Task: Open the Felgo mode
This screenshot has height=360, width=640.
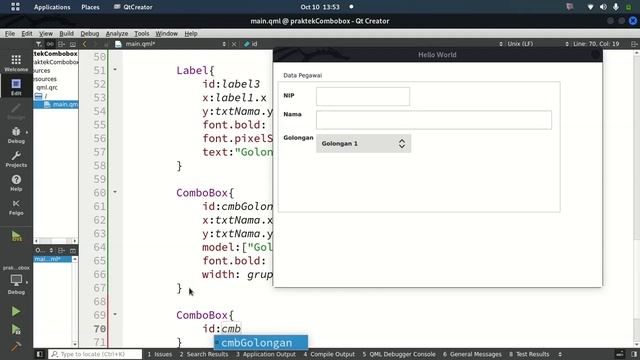Action: (x=16, y=207)
